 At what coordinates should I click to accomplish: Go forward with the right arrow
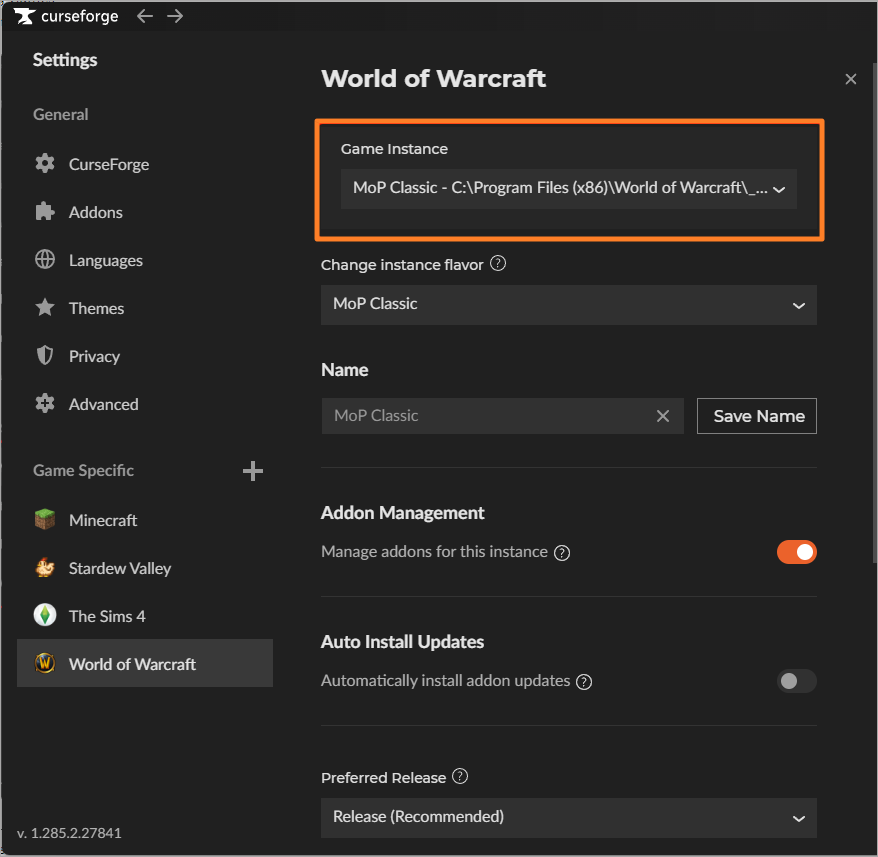click(x=175, y=16)
